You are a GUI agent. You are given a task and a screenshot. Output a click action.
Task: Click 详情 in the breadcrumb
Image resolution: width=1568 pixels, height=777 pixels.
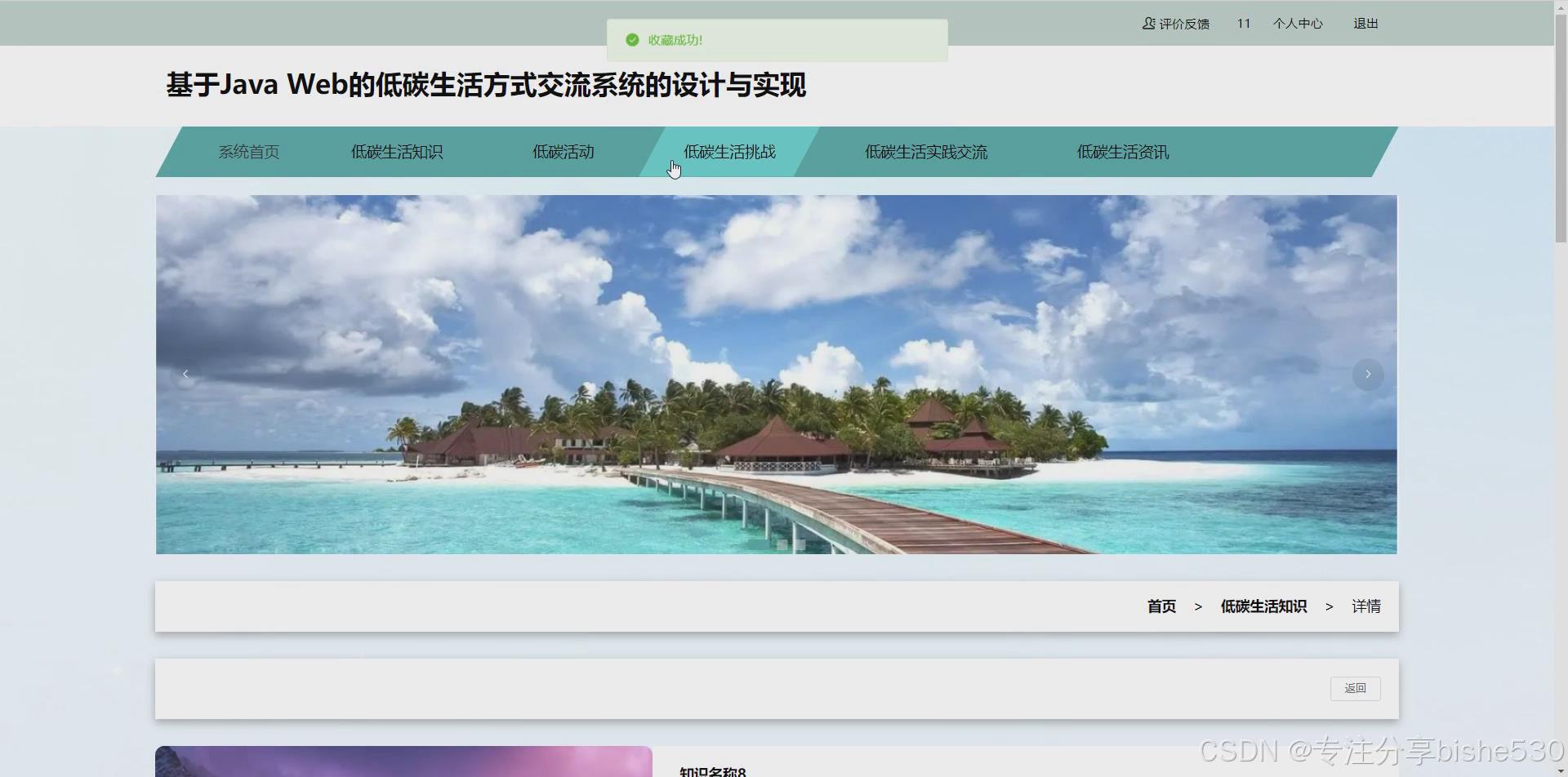coord(1366,606)
